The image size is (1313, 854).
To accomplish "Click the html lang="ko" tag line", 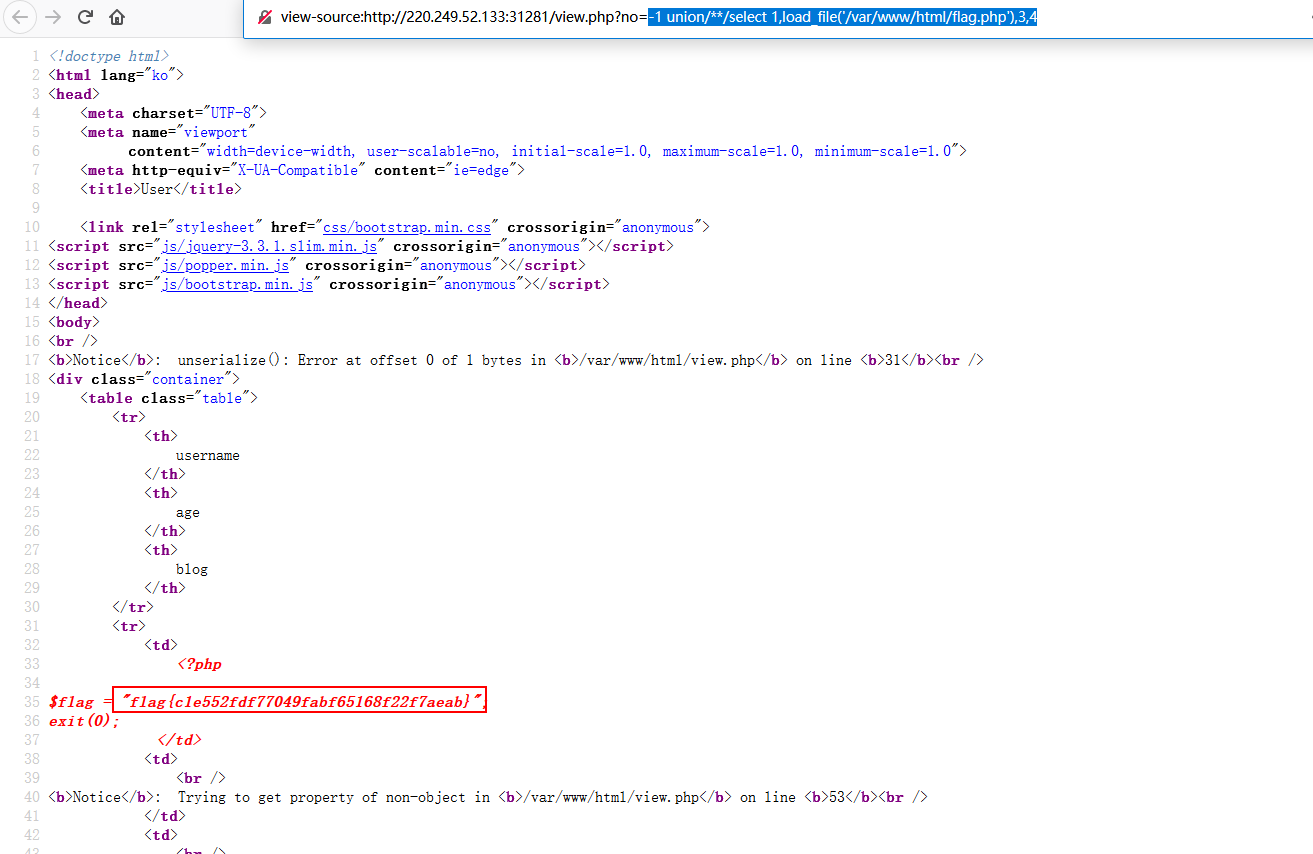I will 116,75.
